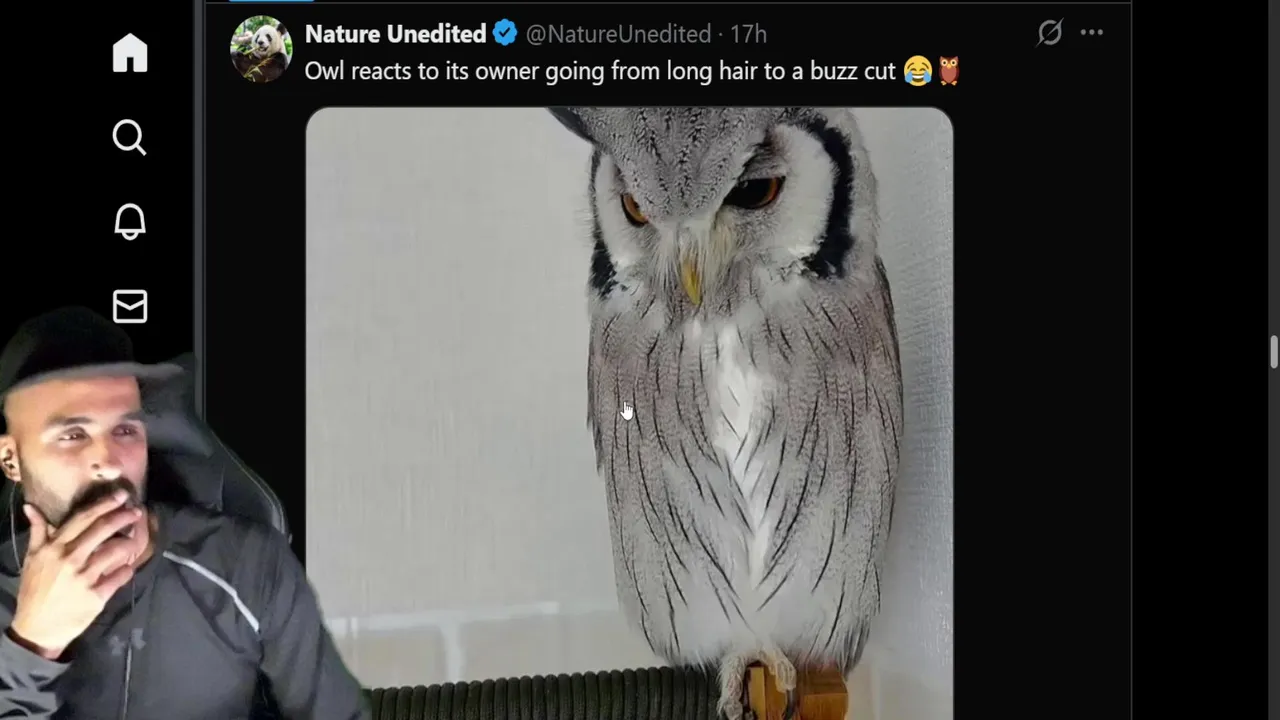Click the active blue tab indicator
Screen dimensions: 1280x720
tap(271, 1)
